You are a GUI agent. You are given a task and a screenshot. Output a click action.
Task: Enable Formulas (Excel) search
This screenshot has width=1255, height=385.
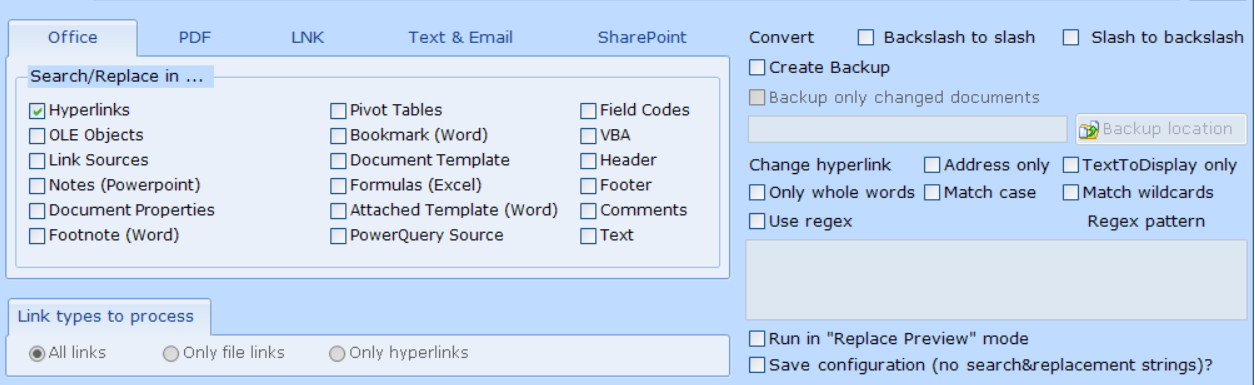338,186
